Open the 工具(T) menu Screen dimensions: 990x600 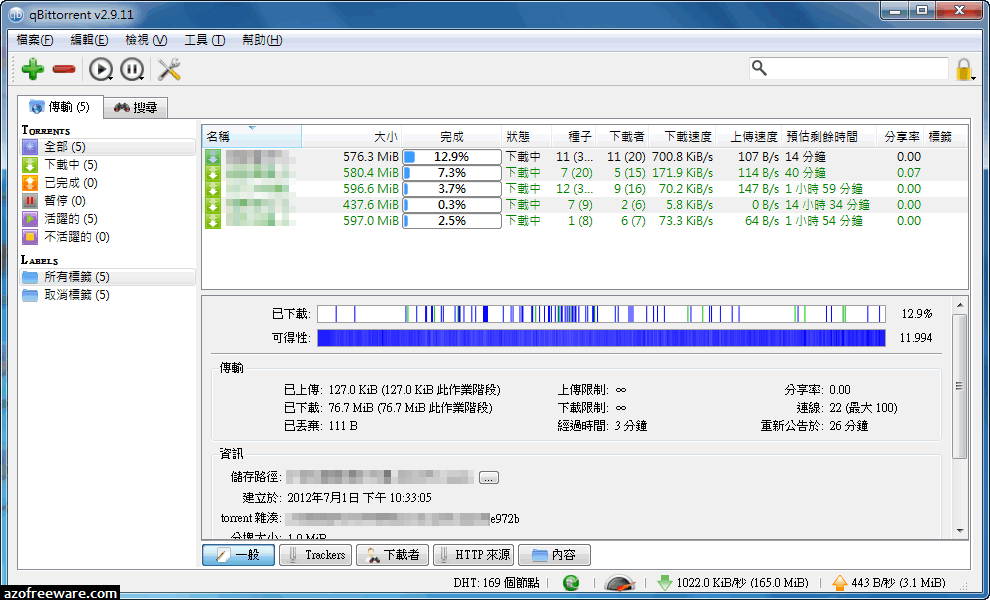203,40
